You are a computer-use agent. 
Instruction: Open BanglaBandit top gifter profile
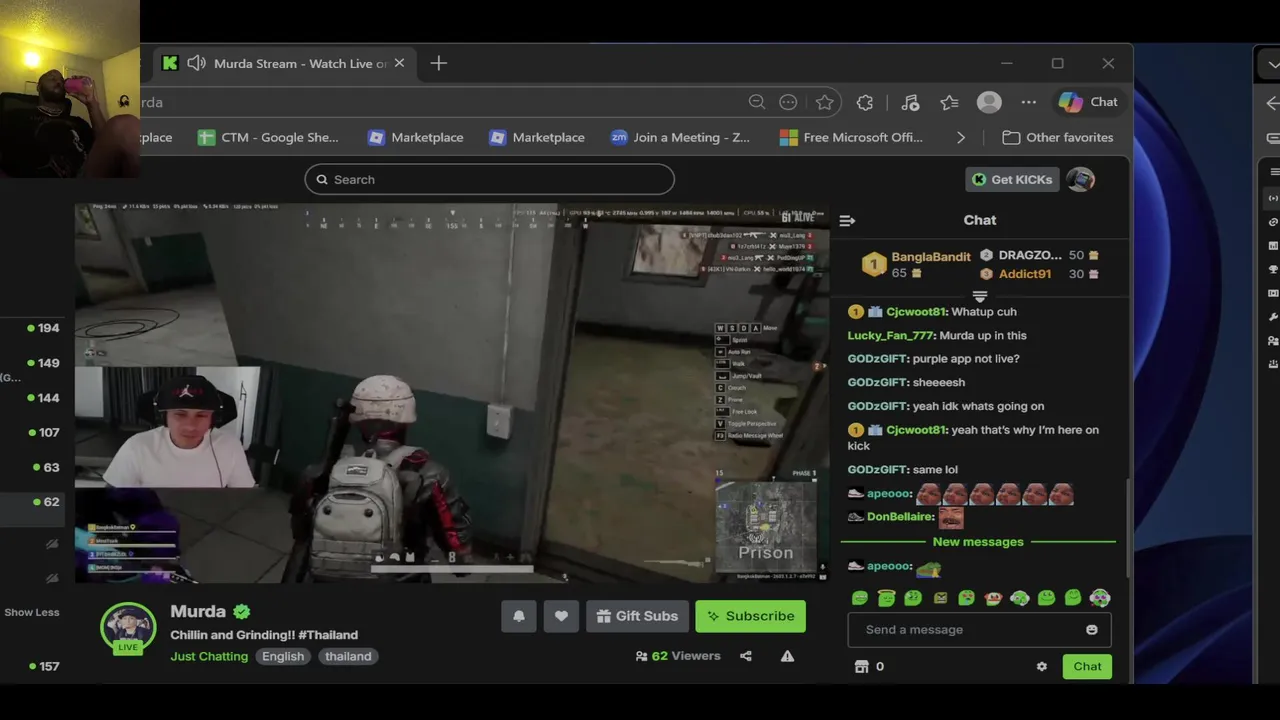click(x=930, y=257)
